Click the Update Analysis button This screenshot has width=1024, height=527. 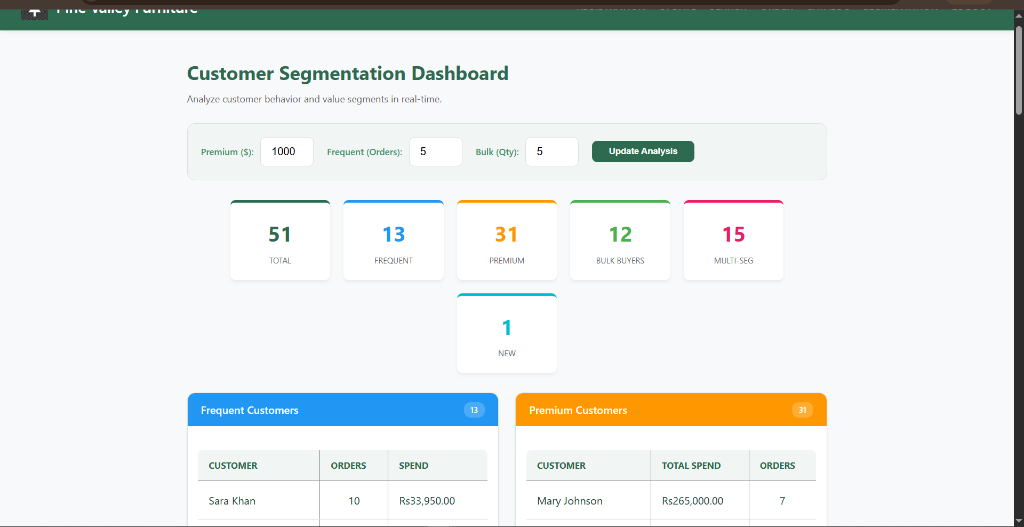tap(643, 152)
